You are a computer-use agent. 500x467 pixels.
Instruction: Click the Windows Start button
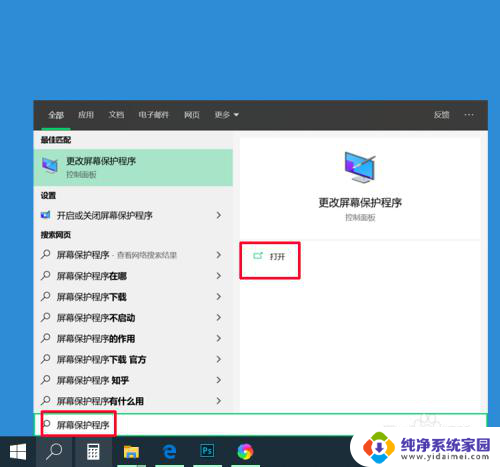[18, 452]
